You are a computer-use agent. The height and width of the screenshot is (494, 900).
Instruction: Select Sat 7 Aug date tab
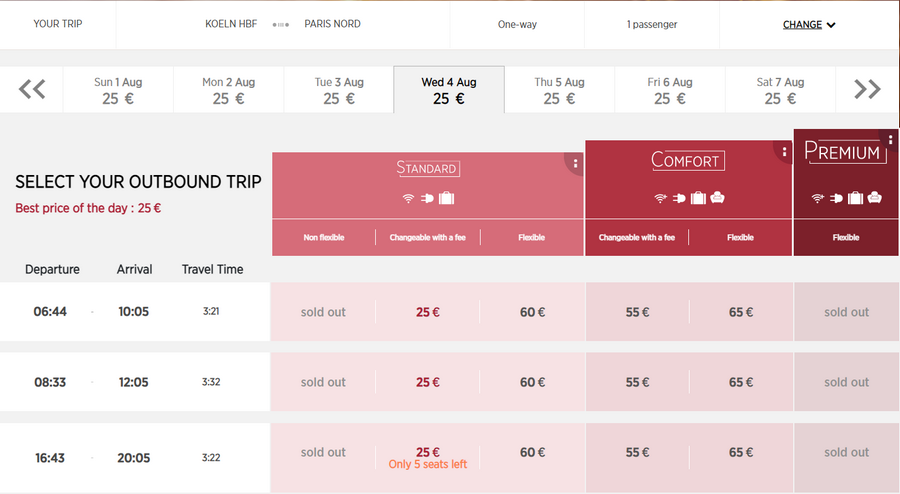coord(780,90)
